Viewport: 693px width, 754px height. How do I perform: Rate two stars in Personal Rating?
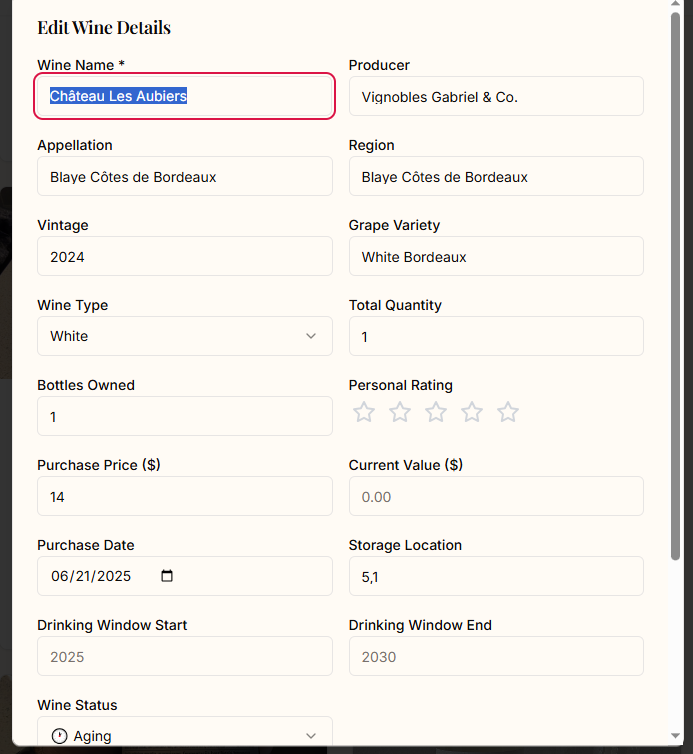pyautogui.click(x=400, y=412)
